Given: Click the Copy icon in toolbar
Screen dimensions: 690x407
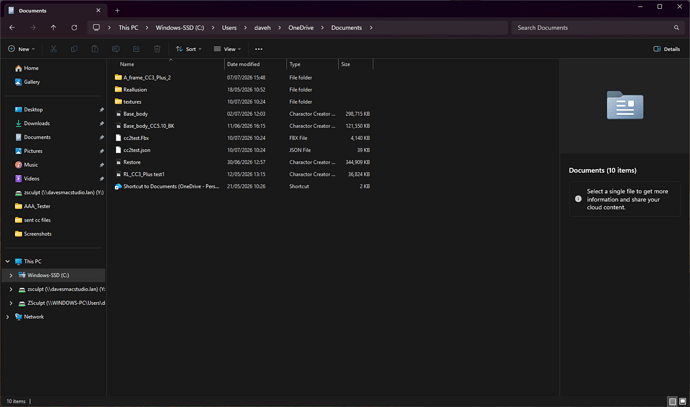Looking at the screenshot, I should (74, 49).
